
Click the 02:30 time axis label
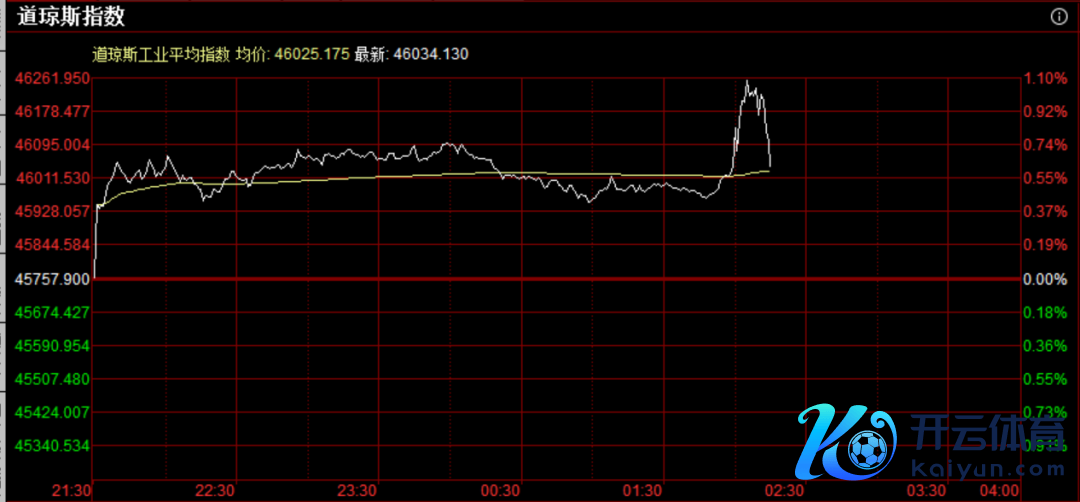783,490
